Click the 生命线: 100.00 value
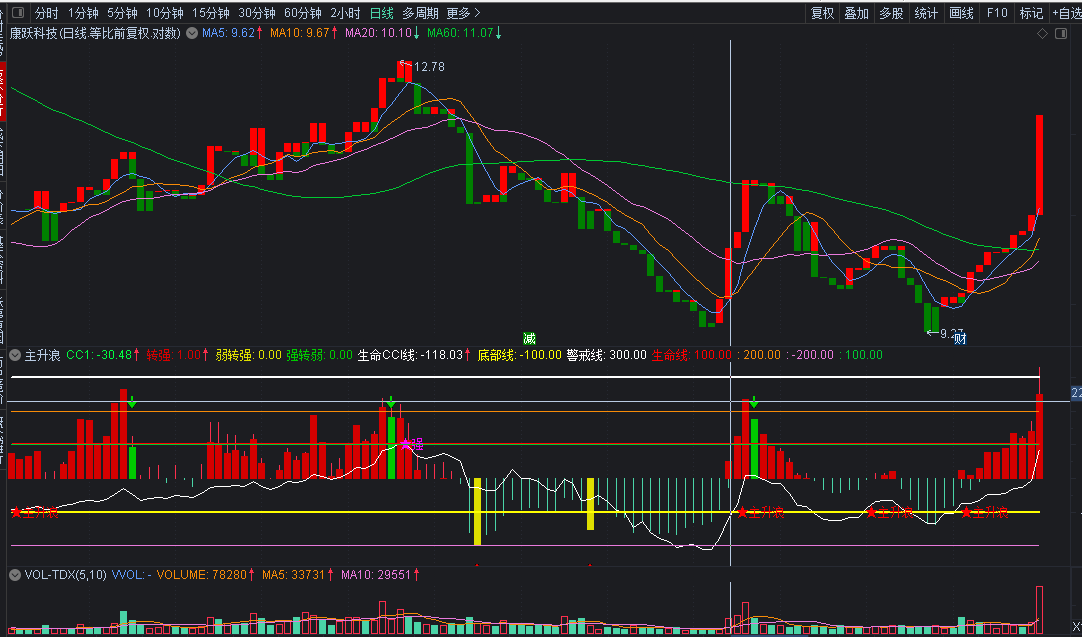 point(692,355)
